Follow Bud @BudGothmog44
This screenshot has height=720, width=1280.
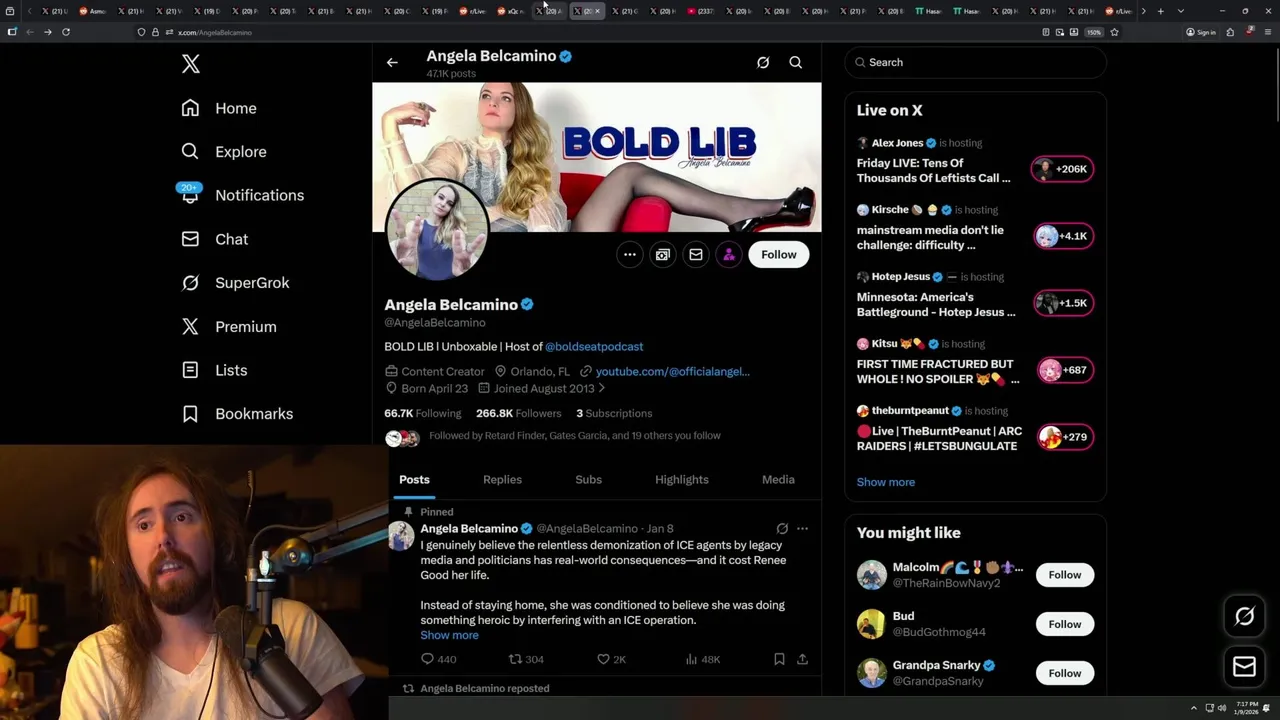point(1065,624)
